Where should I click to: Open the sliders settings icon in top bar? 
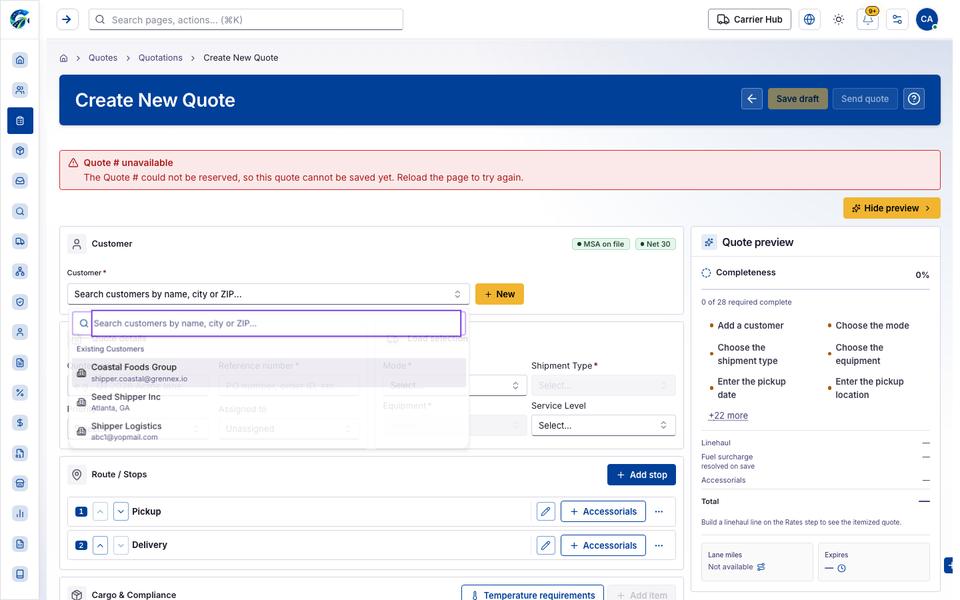click(x=898, y=20)
